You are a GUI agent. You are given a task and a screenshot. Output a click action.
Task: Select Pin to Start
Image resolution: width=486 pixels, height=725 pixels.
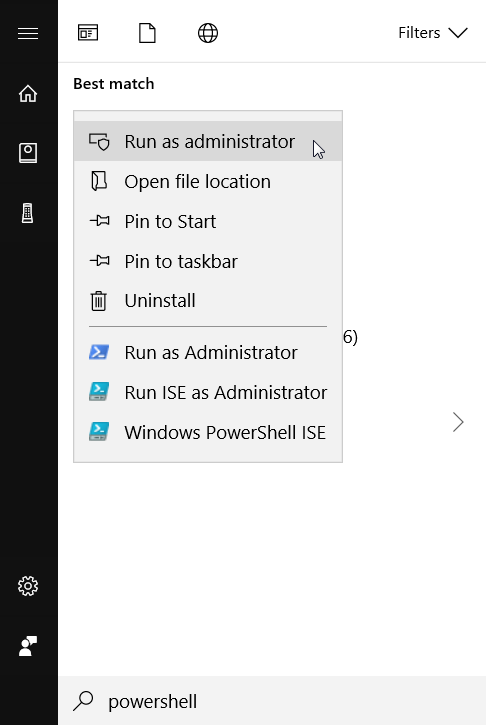coord(208,221)
